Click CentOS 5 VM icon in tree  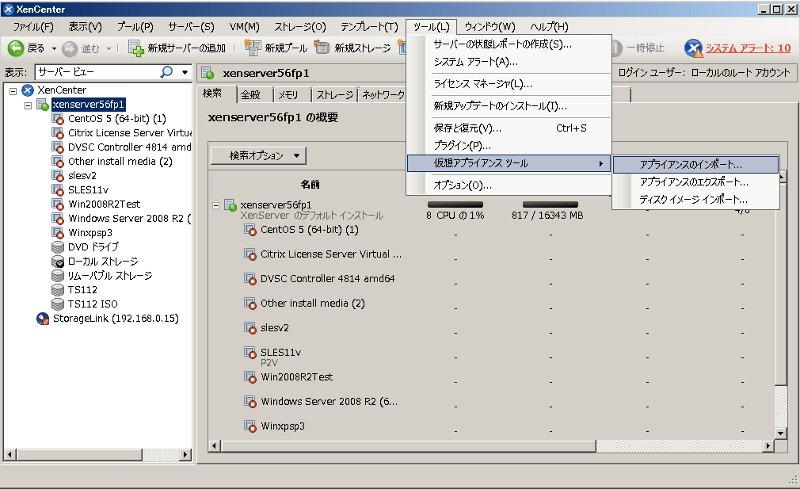58,118
